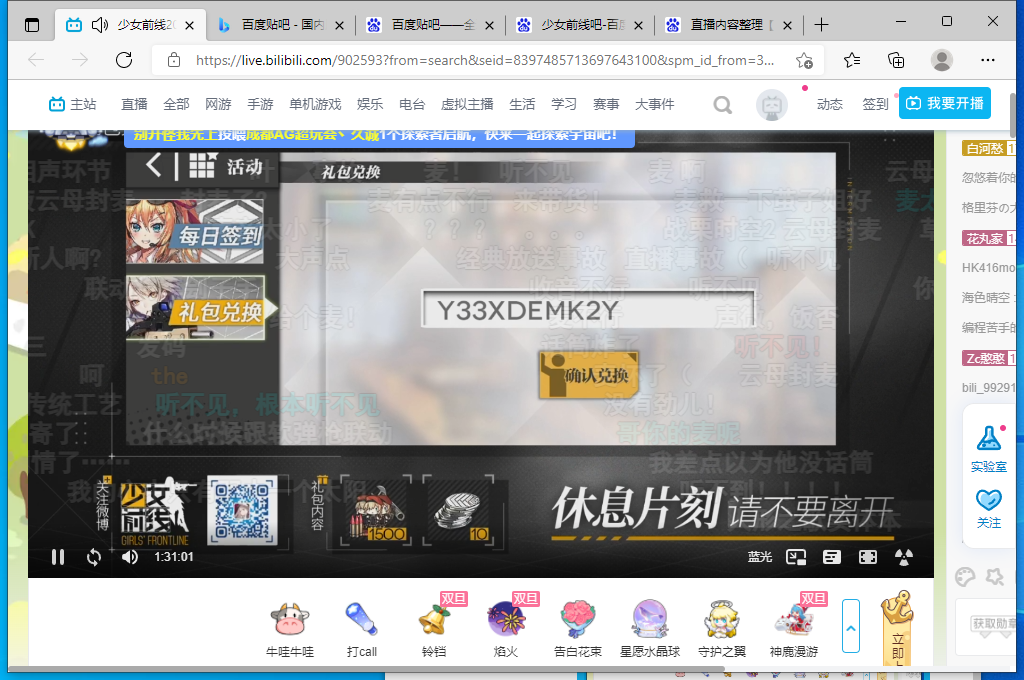Open browser settings and more menu
1024x680 pixels.
pos(987,60)
